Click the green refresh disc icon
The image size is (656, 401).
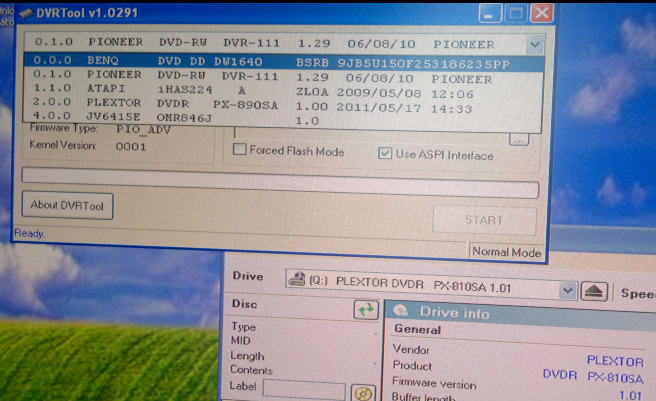click(x=366, y=310)
